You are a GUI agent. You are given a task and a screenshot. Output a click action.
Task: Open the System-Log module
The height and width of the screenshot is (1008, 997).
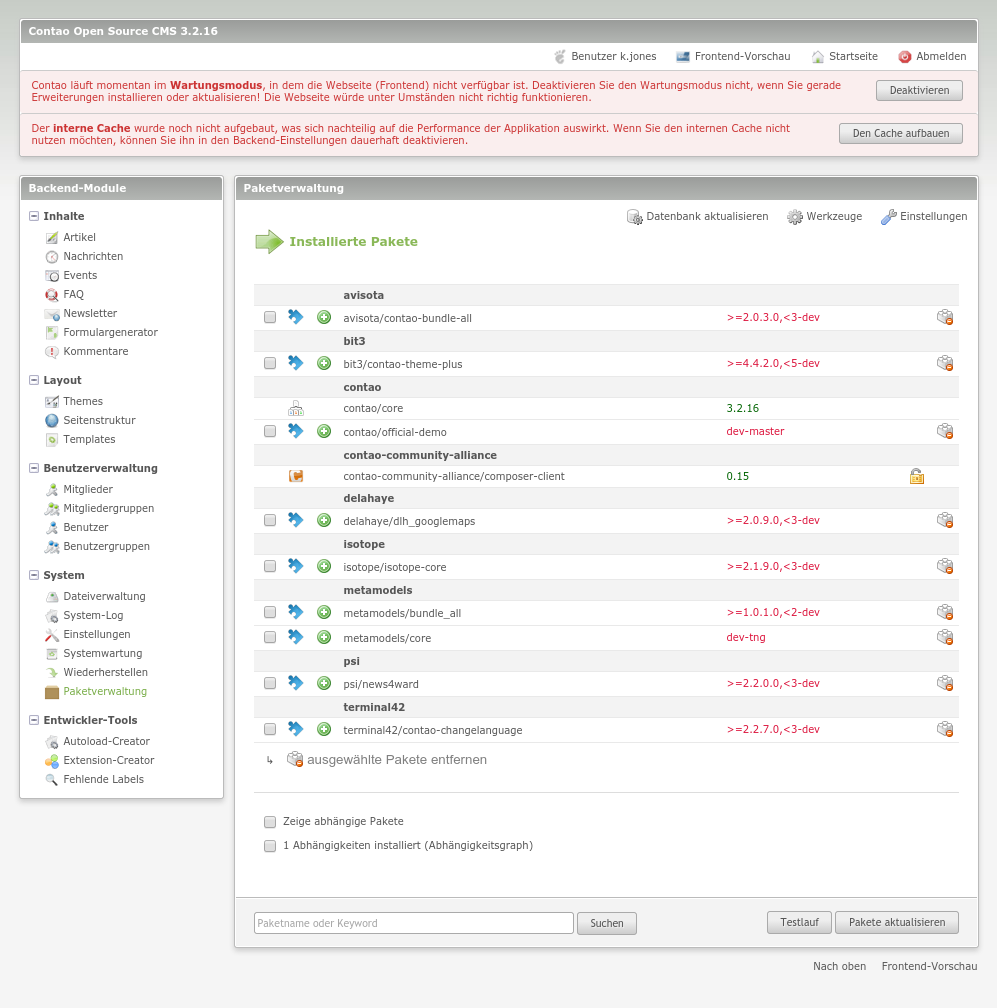pyautogui.click(x=93, y=615)
